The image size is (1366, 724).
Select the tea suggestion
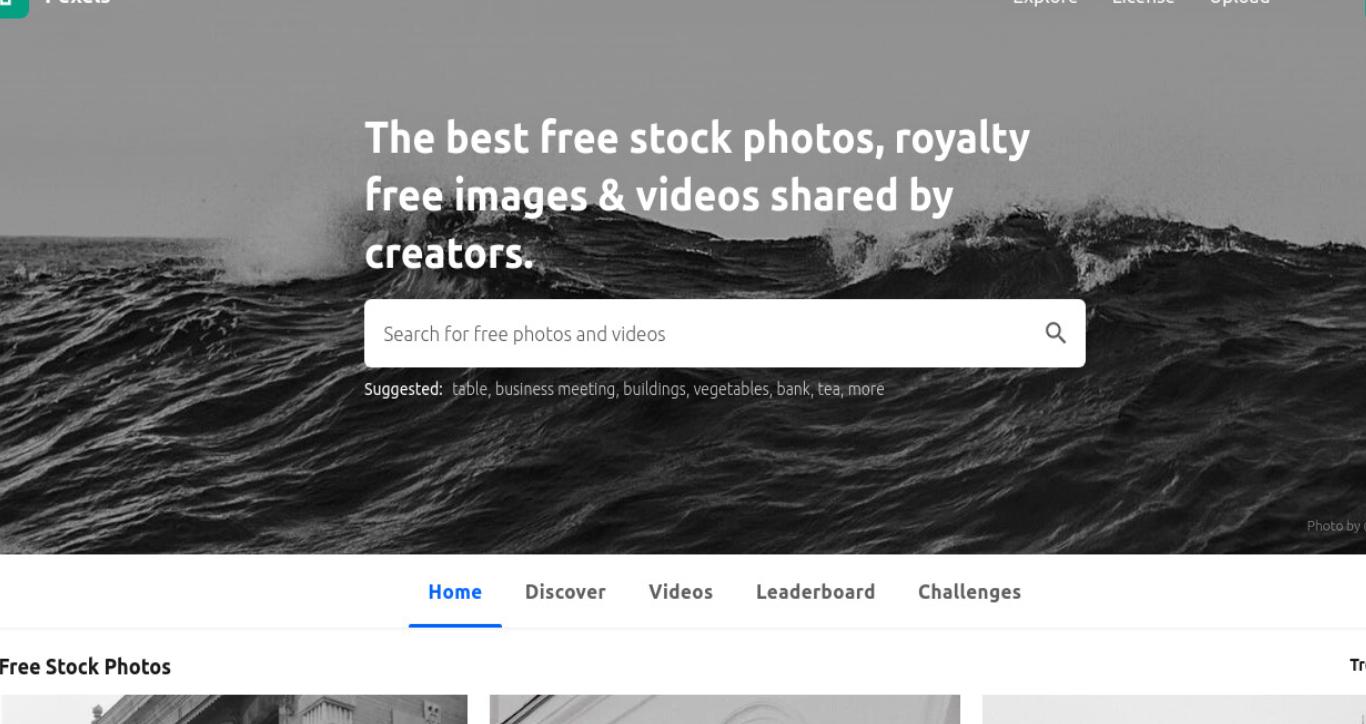[829, 389]
